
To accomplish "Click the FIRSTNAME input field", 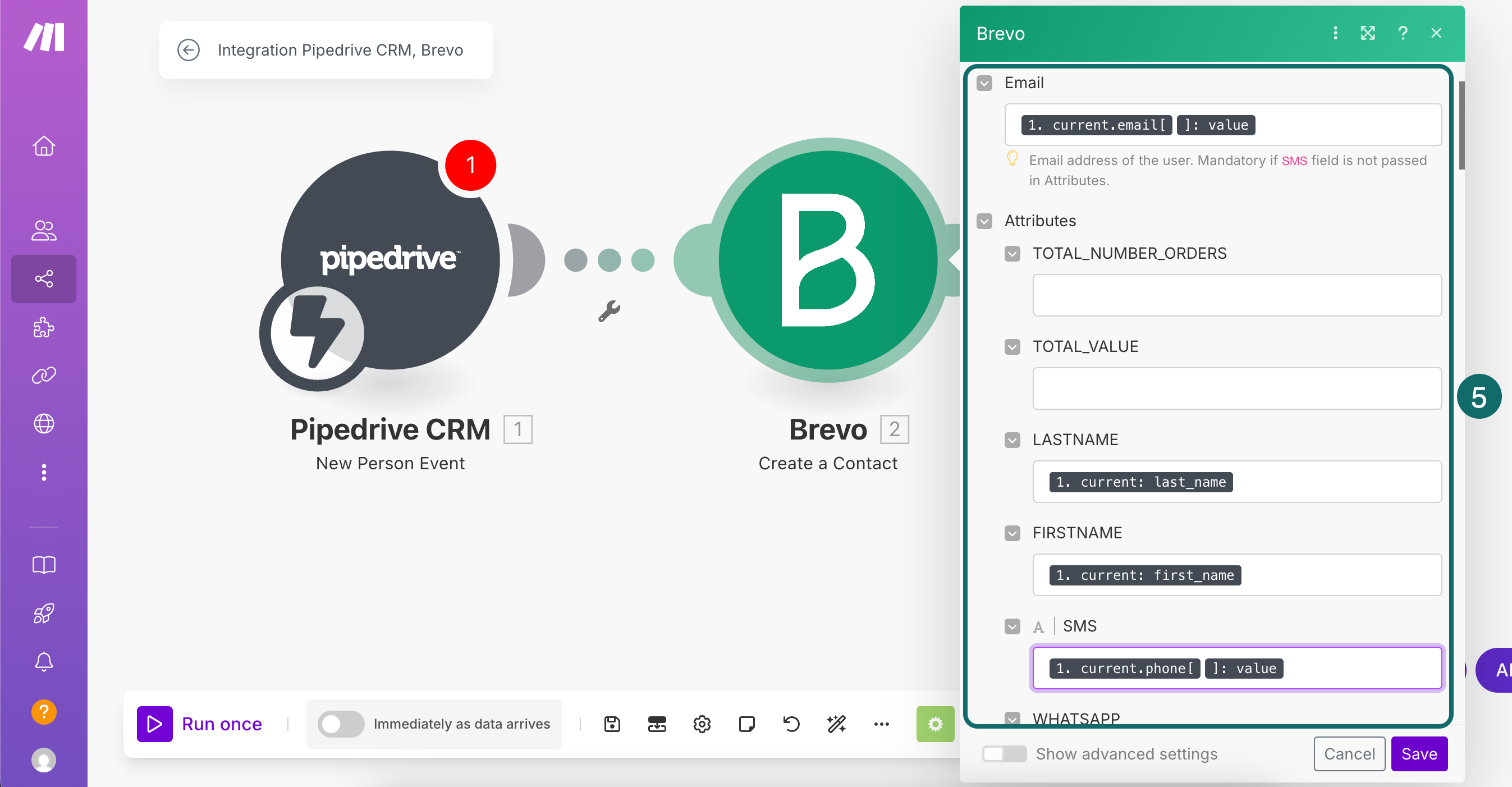I will point(1237,575).
